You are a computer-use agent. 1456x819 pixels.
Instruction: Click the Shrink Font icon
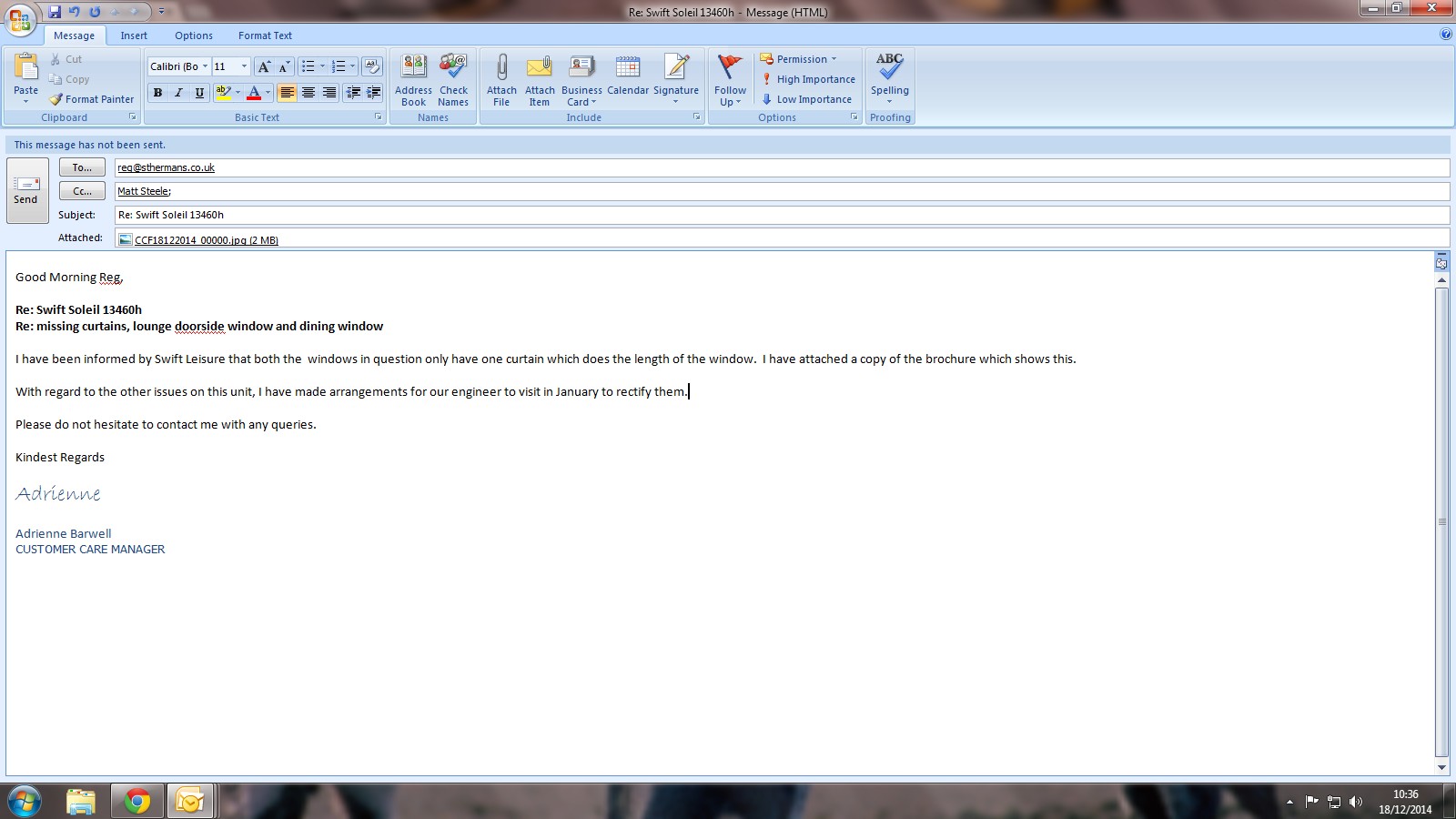284,66
